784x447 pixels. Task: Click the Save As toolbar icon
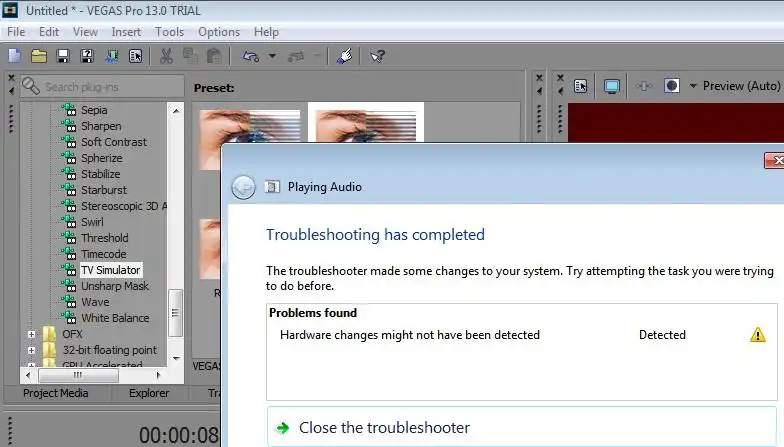(87, 56)
